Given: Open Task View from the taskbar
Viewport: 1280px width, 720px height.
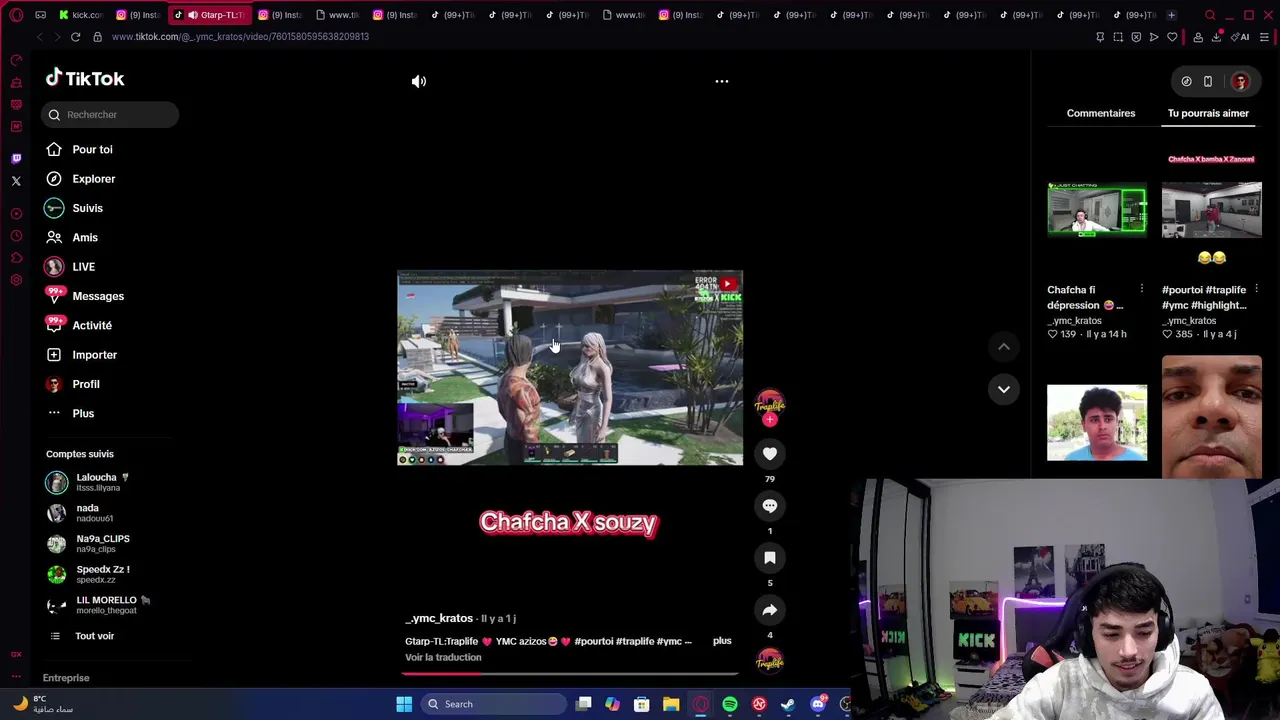Looking at the screenshot, I should pos(584,704).
